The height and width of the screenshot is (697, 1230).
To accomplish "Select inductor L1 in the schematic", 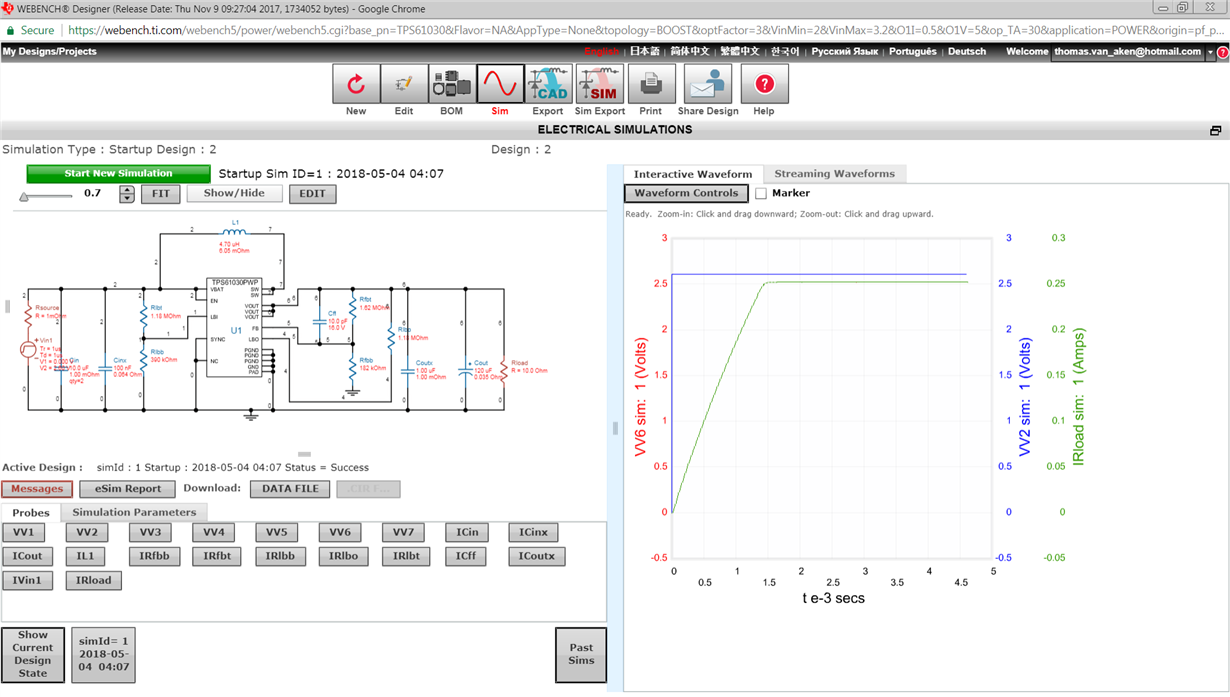I will pos(236,234).
